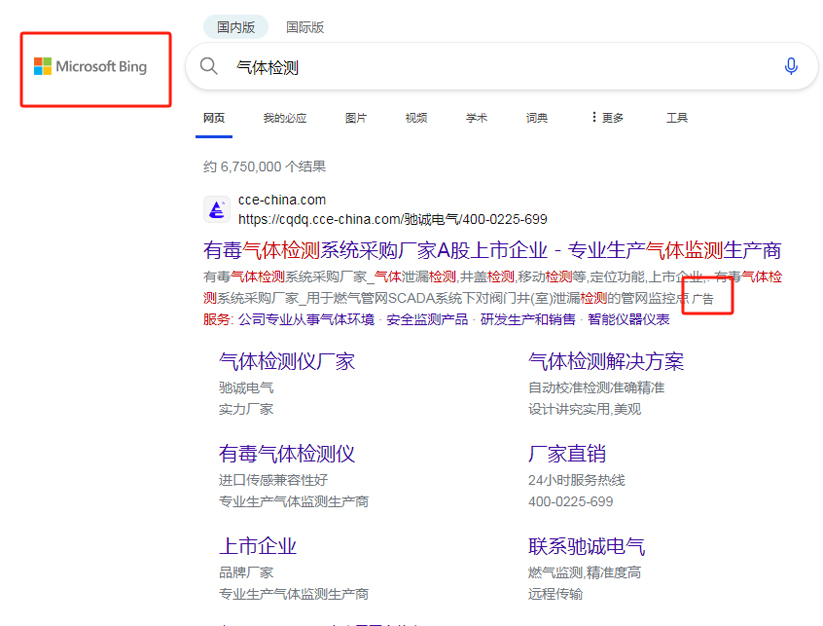
Task: Click the Microsoft Bing logo
Action: click(x=90, y=67)
